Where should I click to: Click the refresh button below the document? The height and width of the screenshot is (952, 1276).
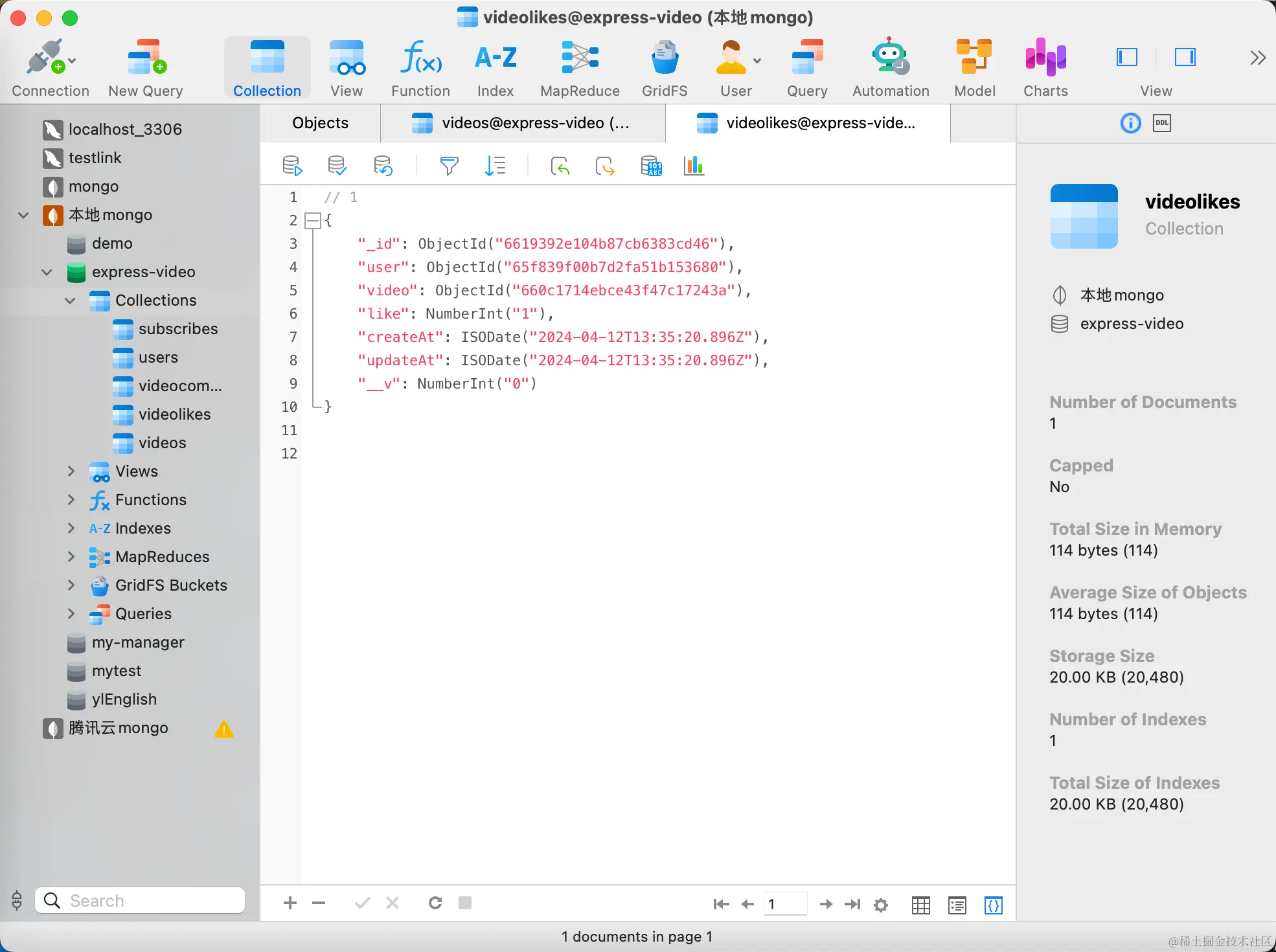435,903
